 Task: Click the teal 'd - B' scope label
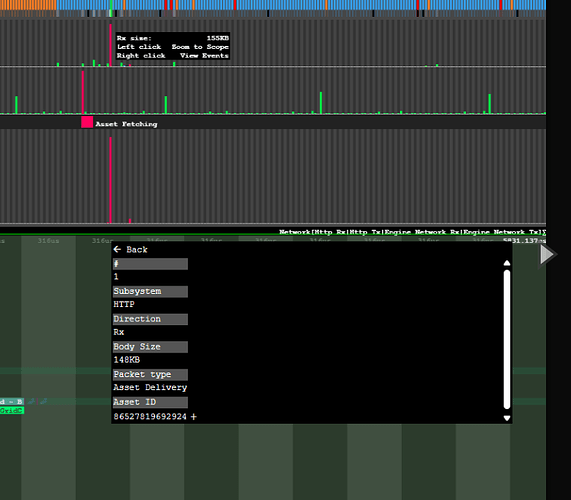pyautogui.click(x=12, y=402)
